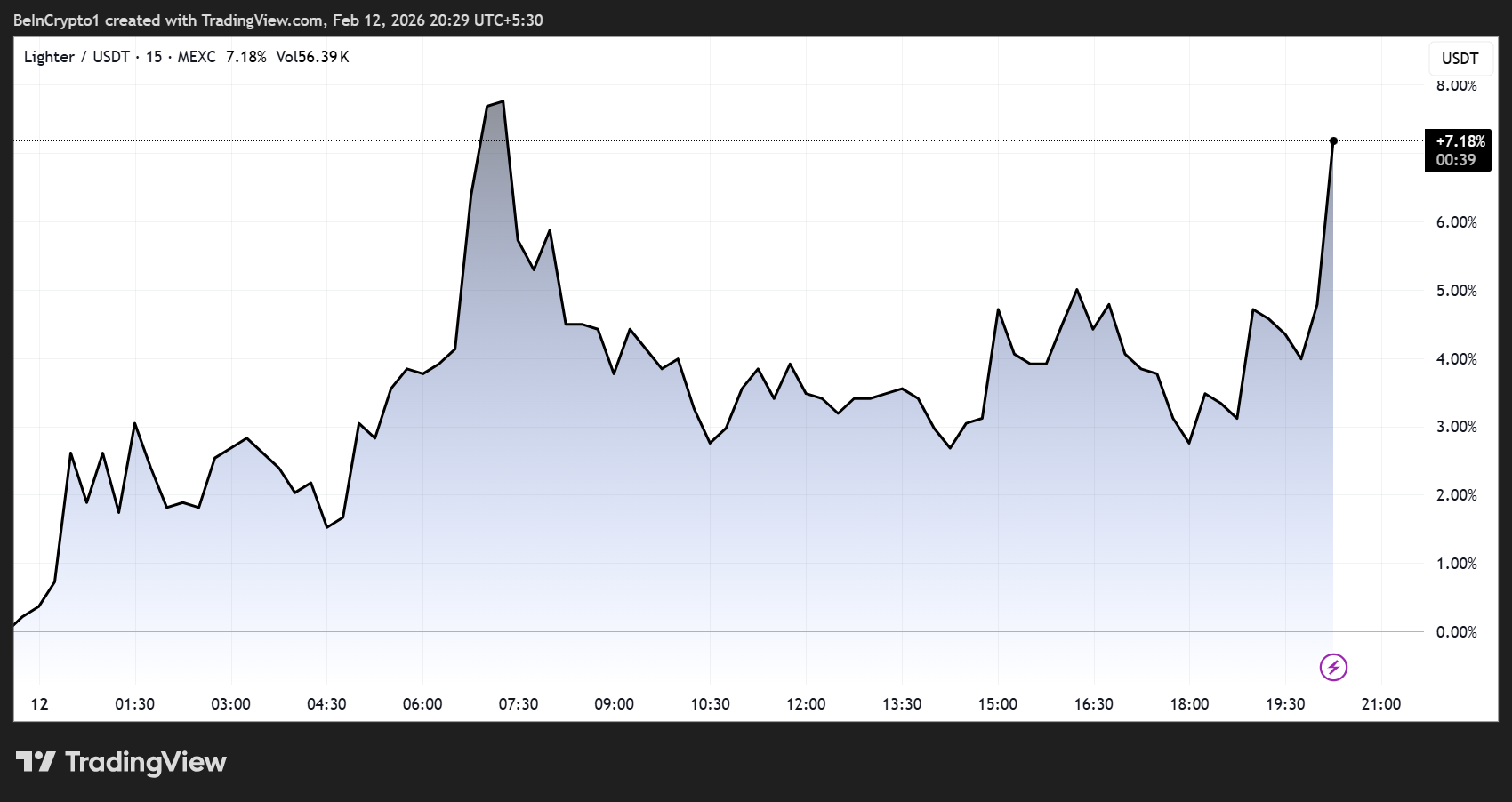This screenshot has width=1512, height=802.
Task: Click the BeInCrypto1 attribution text
Action: (x=53, y=20)
